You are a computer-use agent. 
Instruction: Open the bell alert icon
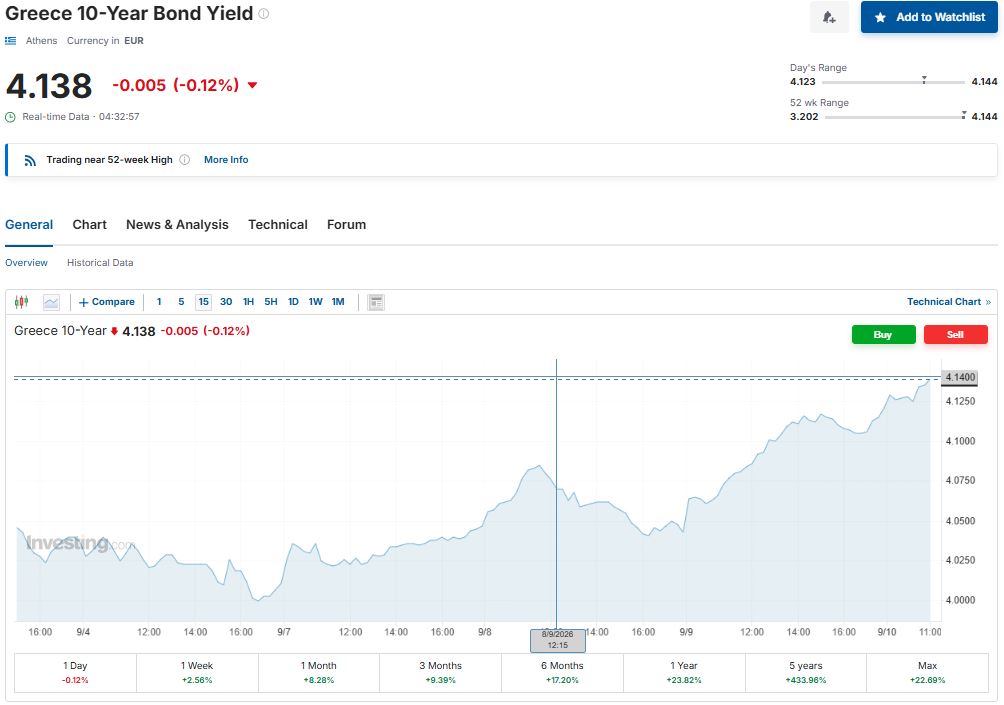click(x=829, y=17)
